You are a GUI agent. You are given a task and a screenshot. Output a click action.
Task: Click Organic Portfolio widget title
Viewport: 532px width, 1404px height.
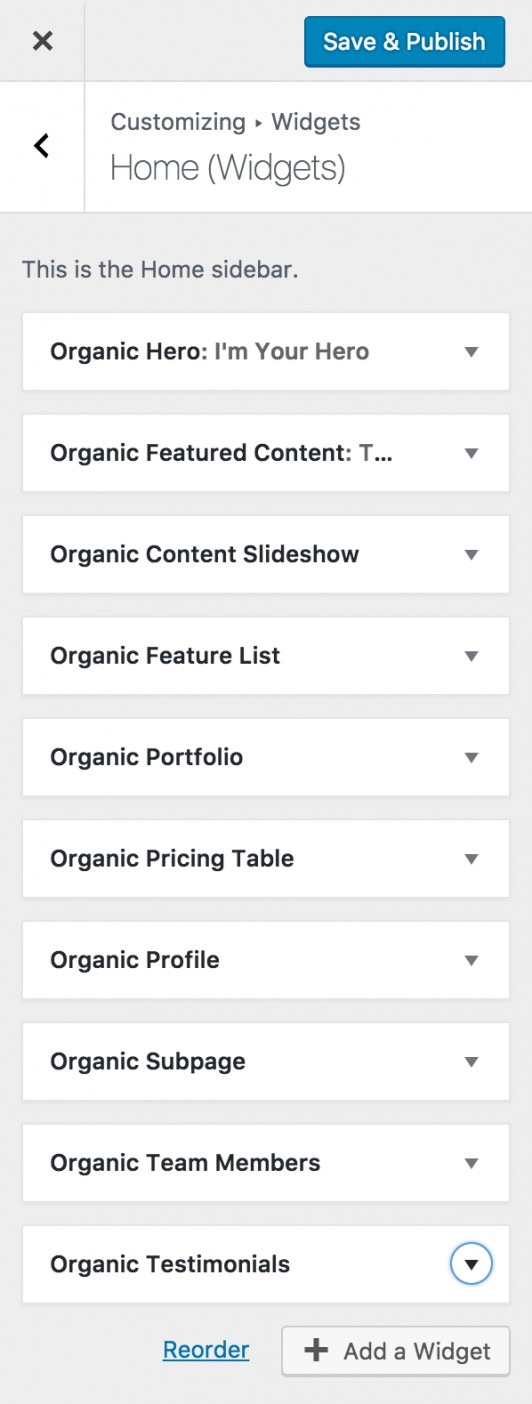coord(146,757)
